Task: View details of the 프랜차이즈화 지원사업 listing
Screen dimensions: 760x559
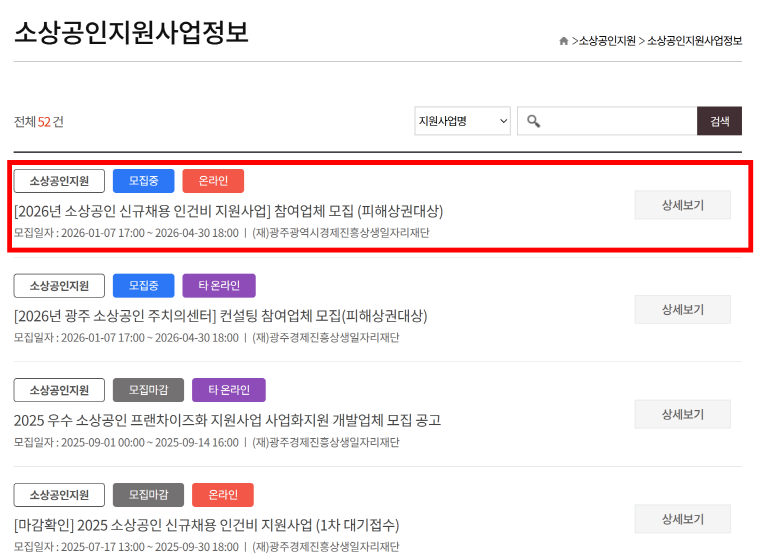Action: pos(682,414)
